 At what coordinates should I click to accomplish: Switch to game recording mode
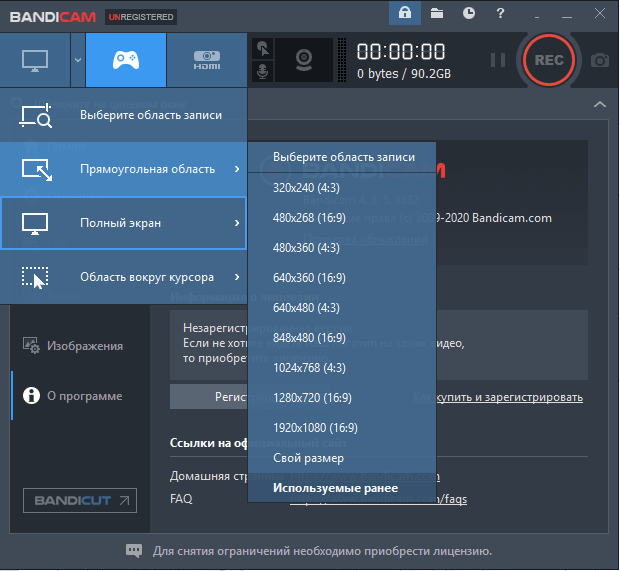tap(126, 60)
